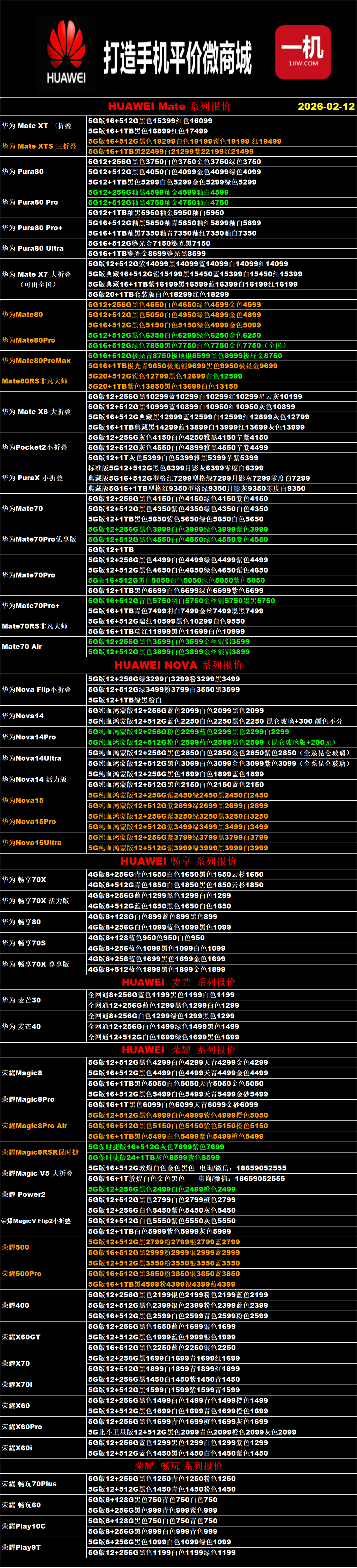Click the 荣耀Magic8Pro Air model label
This screenshot has height=1568, width=357.
(35, 1126)
